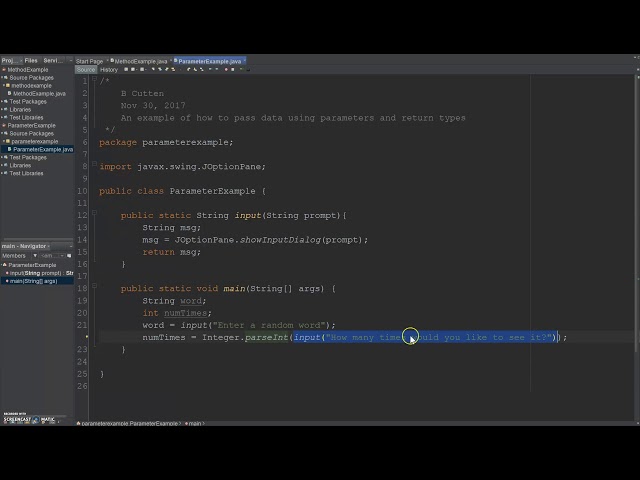Click the word 'JOptionPane' in the import line
The width and height of the screenshot is (640, 480).
point(231,167)
